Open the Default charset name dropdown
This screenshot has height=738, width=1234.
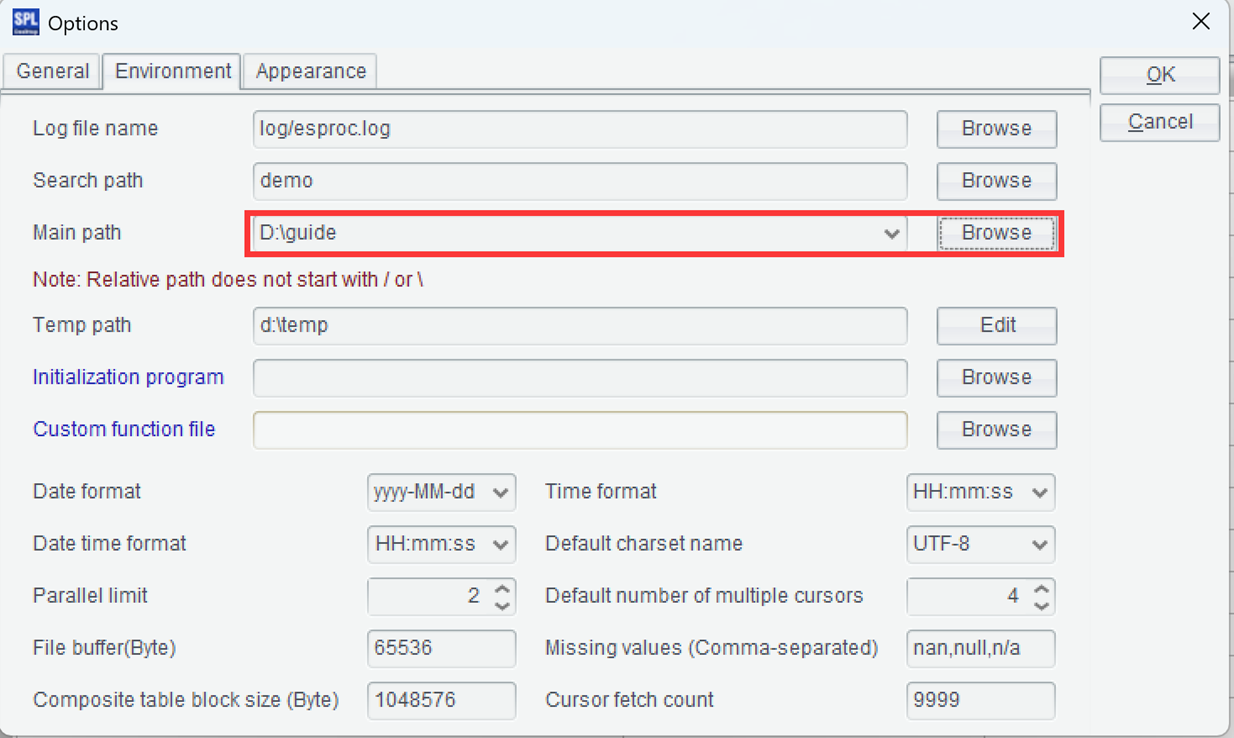[x=1040, y=544]
